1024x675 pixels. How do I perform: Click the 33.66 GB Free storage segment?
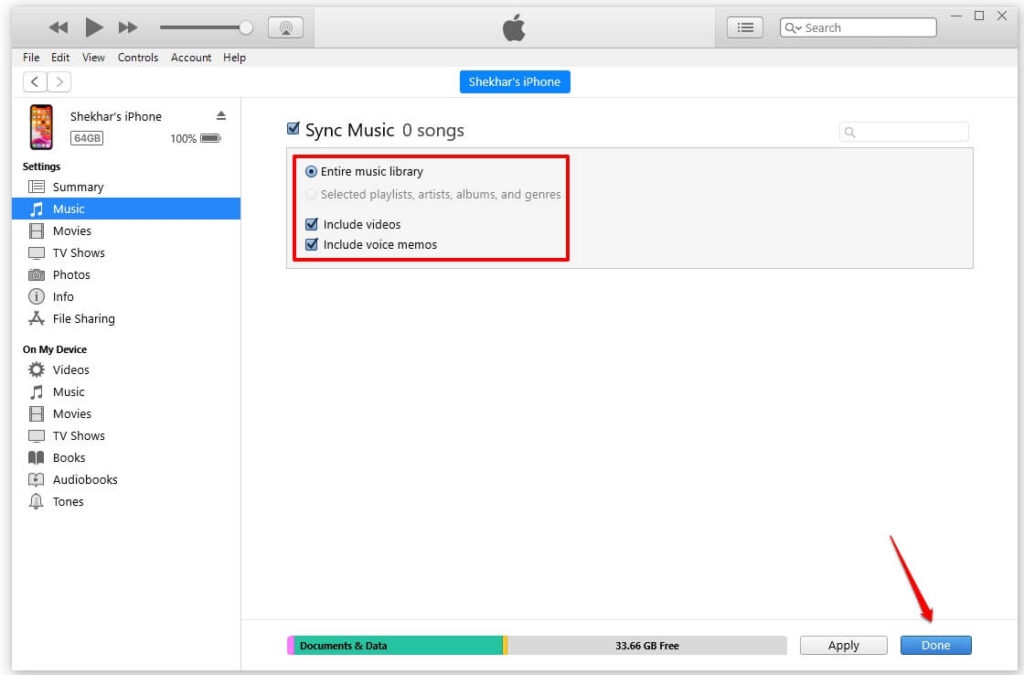pyautogui.click(x=647, y=646)
